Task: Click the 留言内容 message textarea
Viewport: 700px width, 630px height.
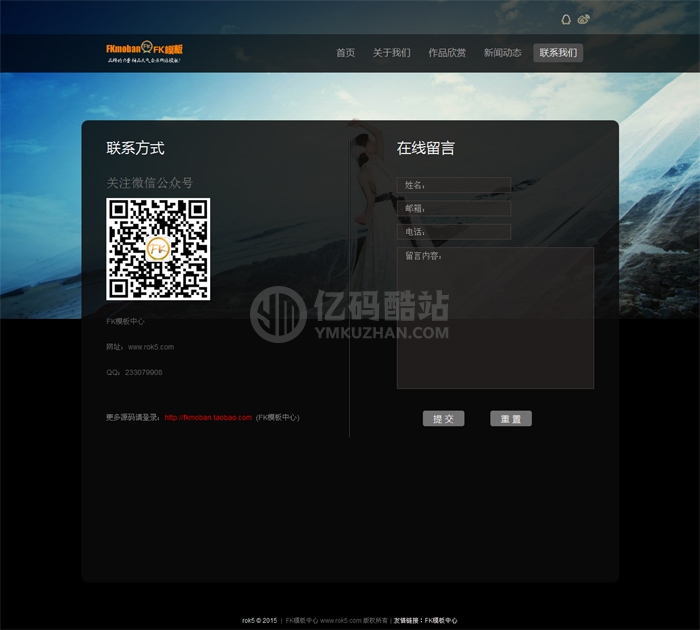Action: click(495, 320)
